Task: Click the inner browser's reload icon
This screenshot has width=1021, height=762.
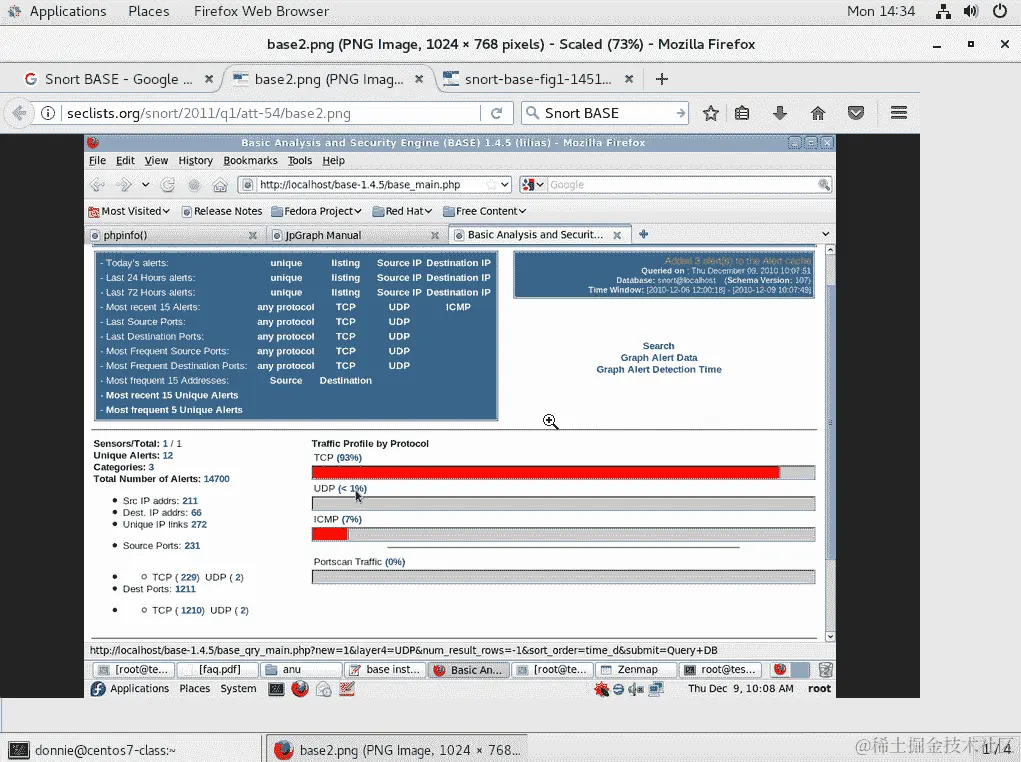Action: click(168, 185)
